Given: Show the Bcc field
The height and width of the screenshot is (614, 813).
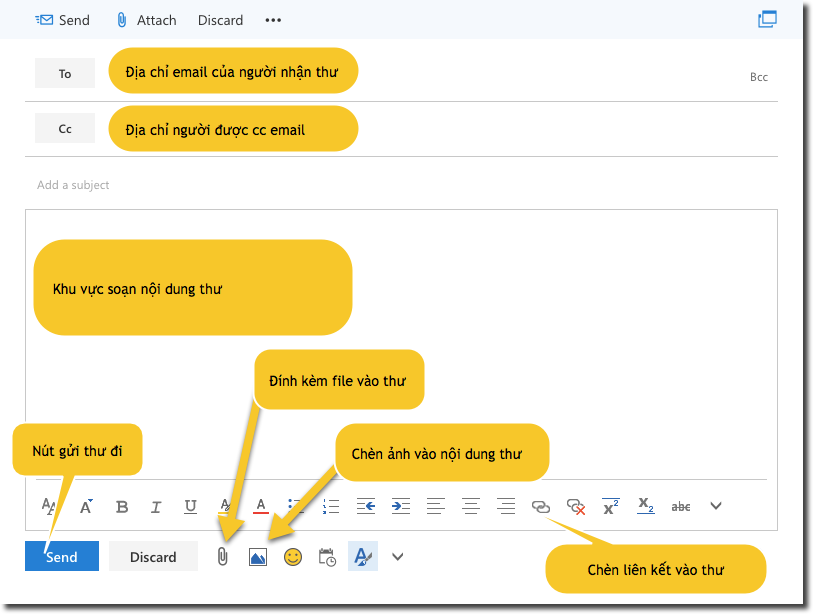Looking at the screenshot, I should (x=759, y=77).
